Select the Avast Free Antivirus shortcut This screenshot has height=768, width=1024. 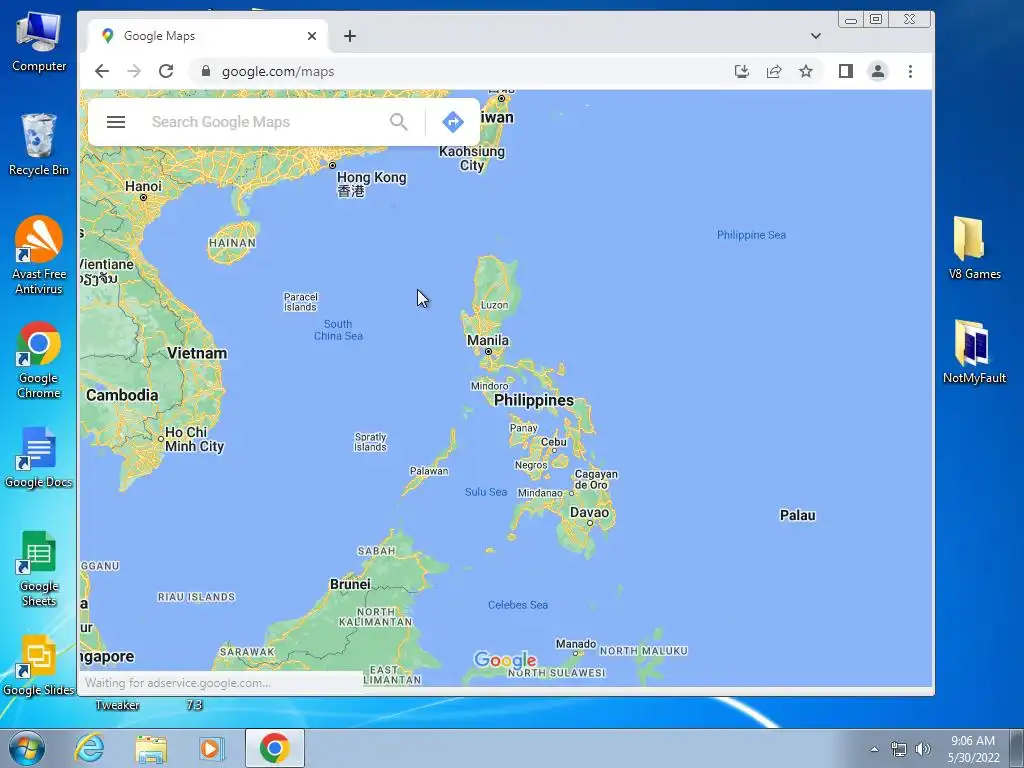(x=39, y=255)
